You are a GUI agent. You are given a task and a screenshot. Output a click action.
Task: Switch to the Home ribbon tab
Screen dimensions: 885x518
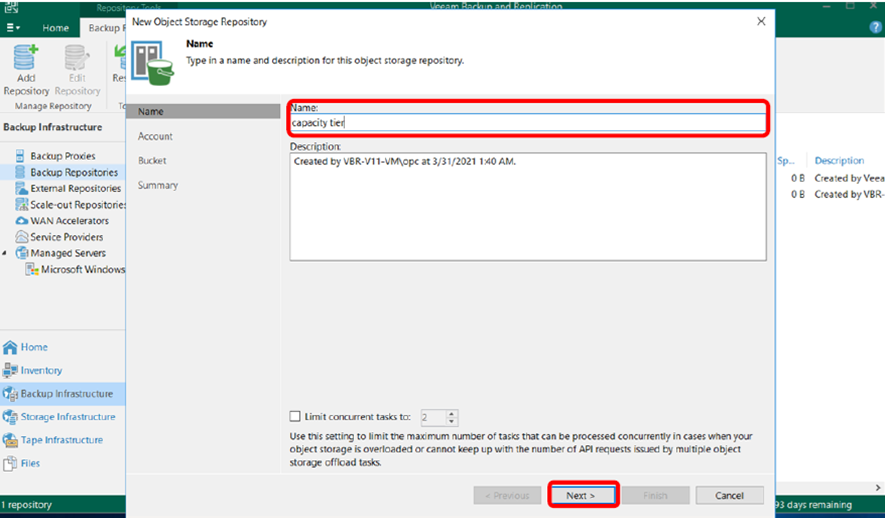(55, 28)
